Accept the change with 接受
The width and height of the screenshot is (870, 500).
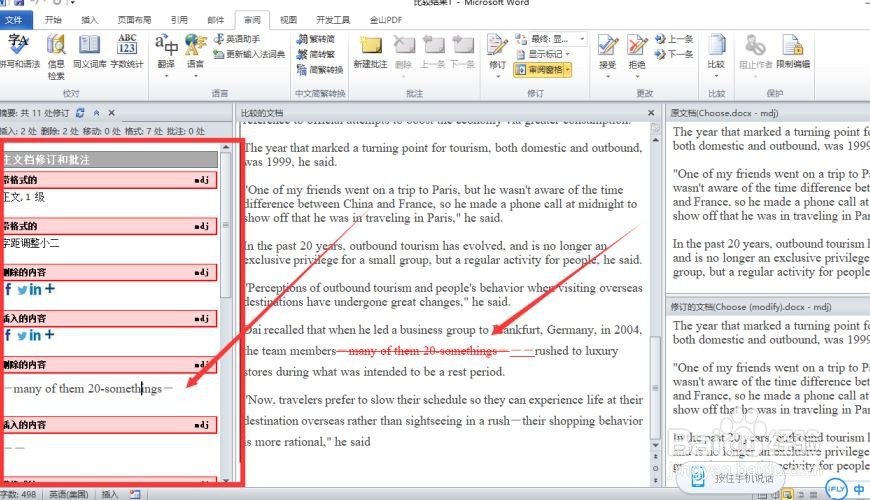[608, 54]
